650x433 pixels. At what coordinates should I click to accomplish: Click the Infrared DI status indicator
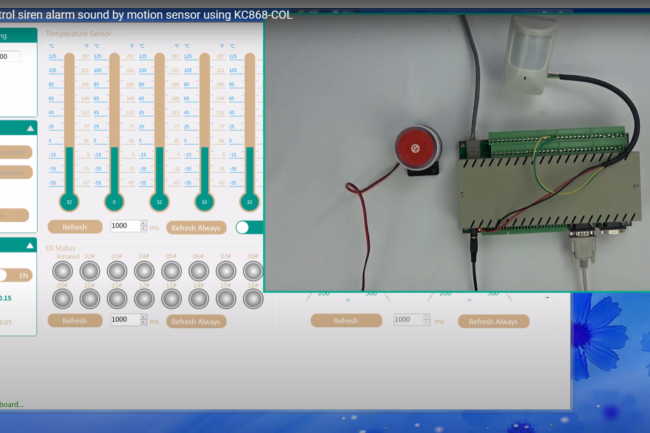point(62,271)
